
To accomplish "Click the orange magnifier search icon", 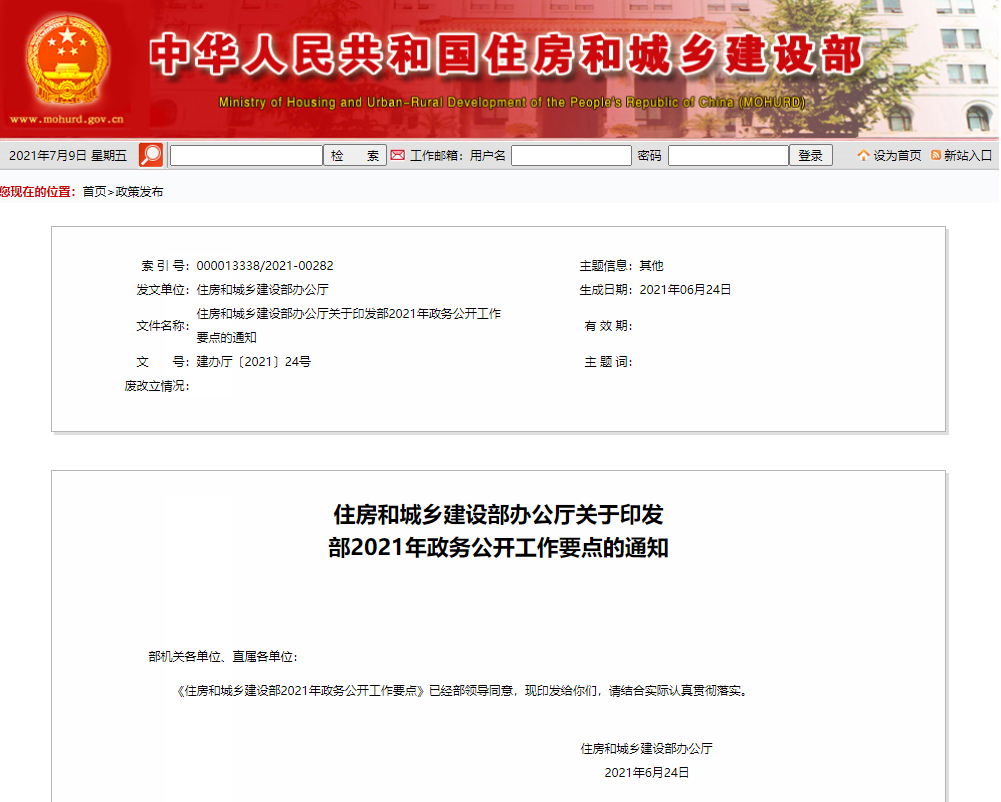I will 151,155.
